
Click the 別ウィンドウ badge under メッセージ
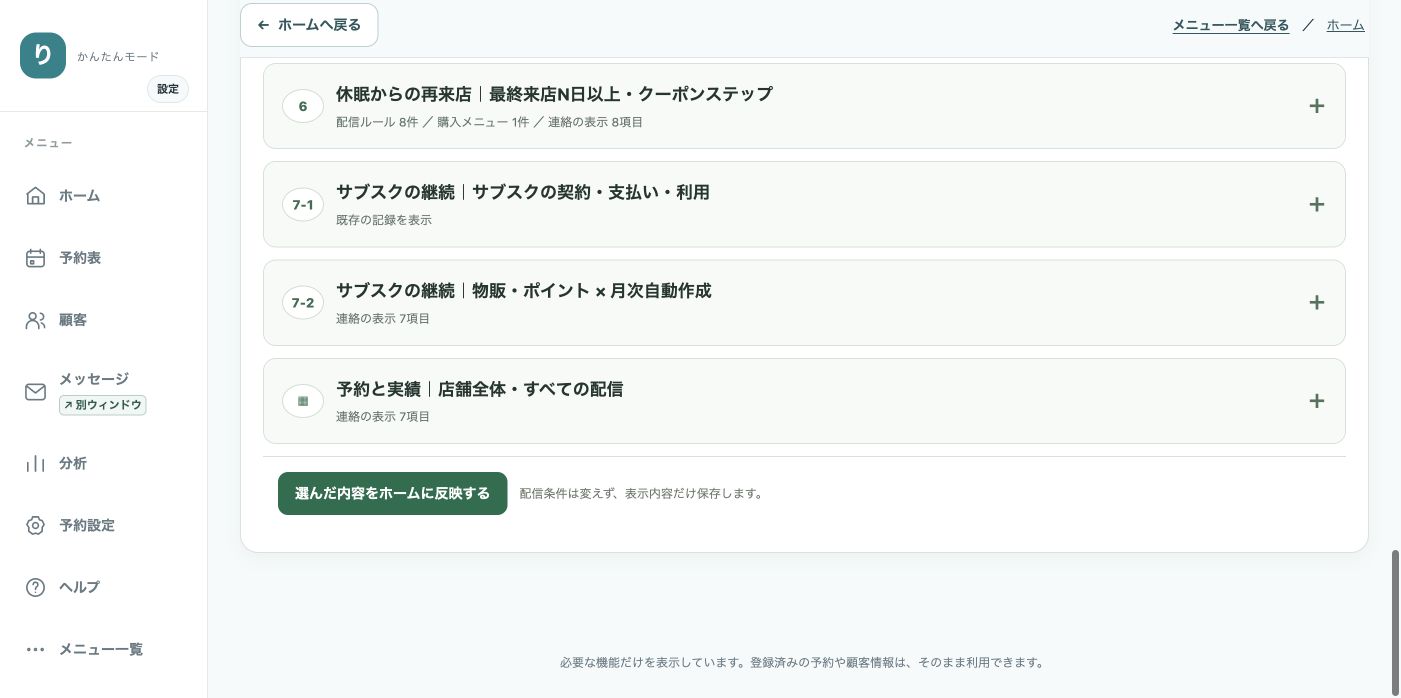tap(103, 405)
